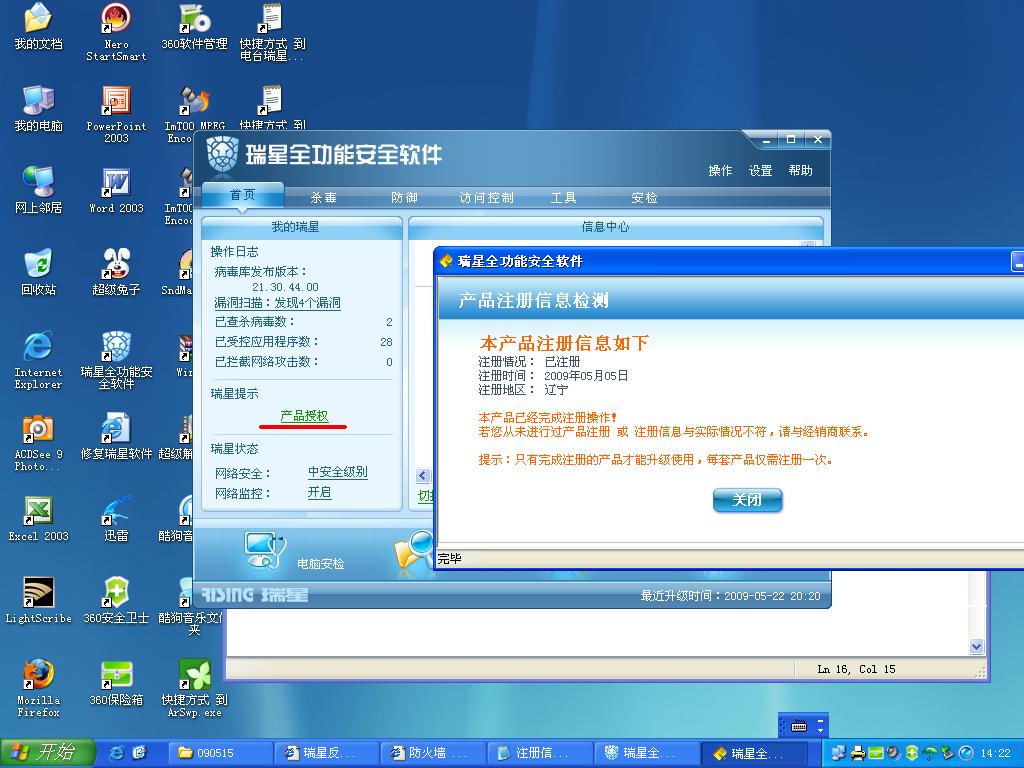1024x768 pixels.
Task: Switch to 工具 tab
Action: point(563,197)
